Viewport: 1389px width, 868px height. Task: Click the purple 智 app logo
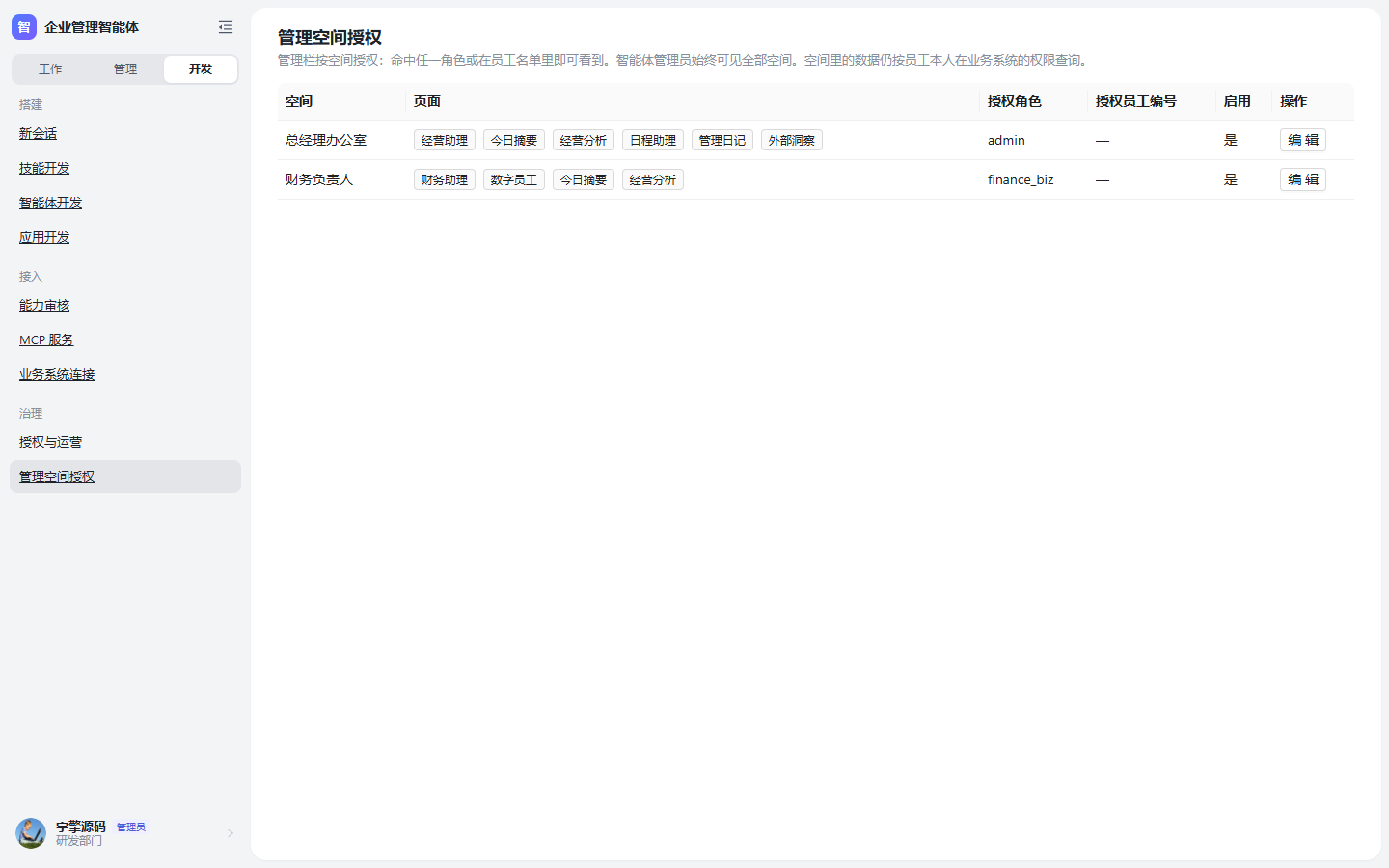(24, 27)
